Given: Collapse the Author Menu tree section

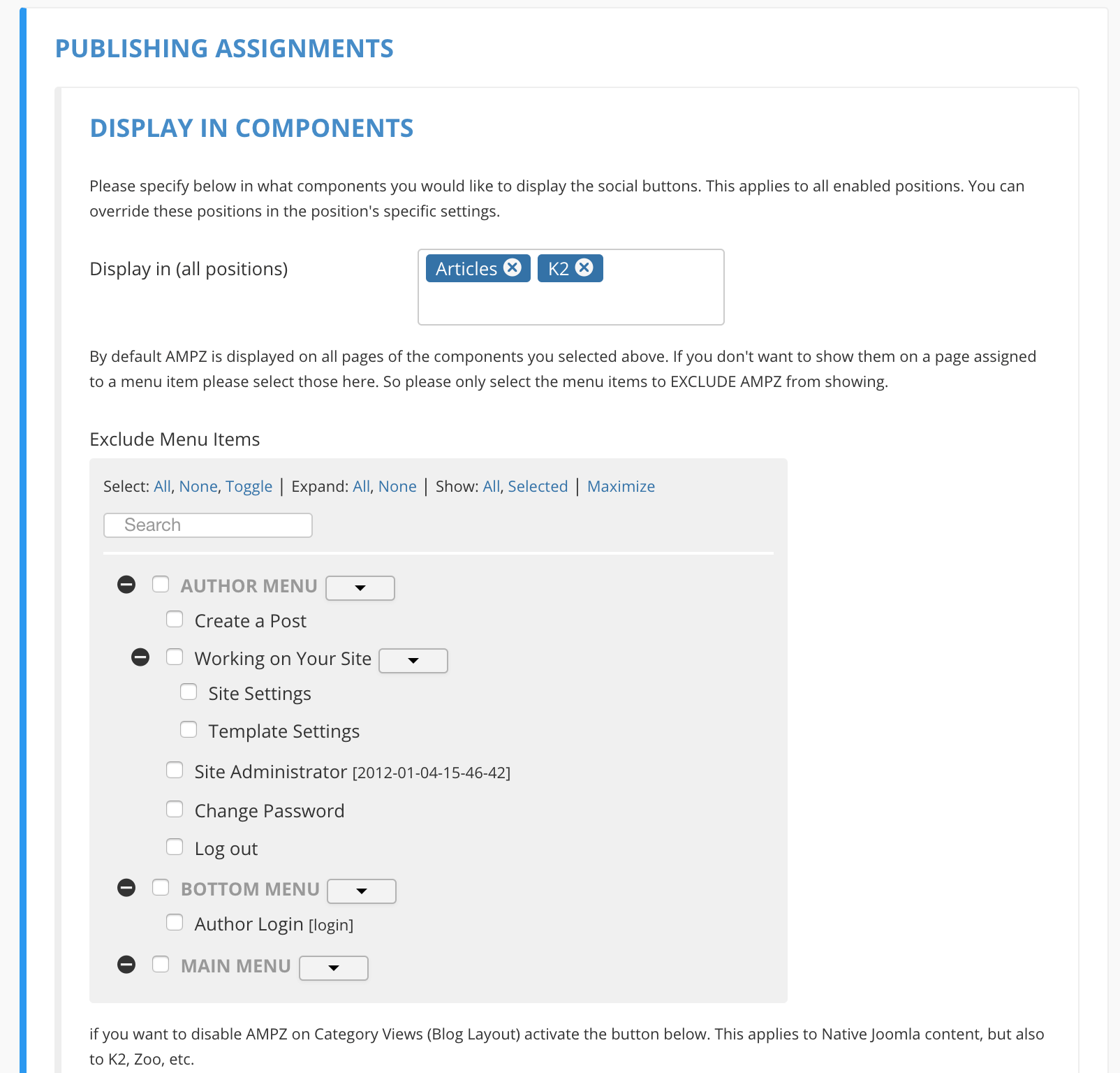Looking at the screenshot, I should point(126,585).
